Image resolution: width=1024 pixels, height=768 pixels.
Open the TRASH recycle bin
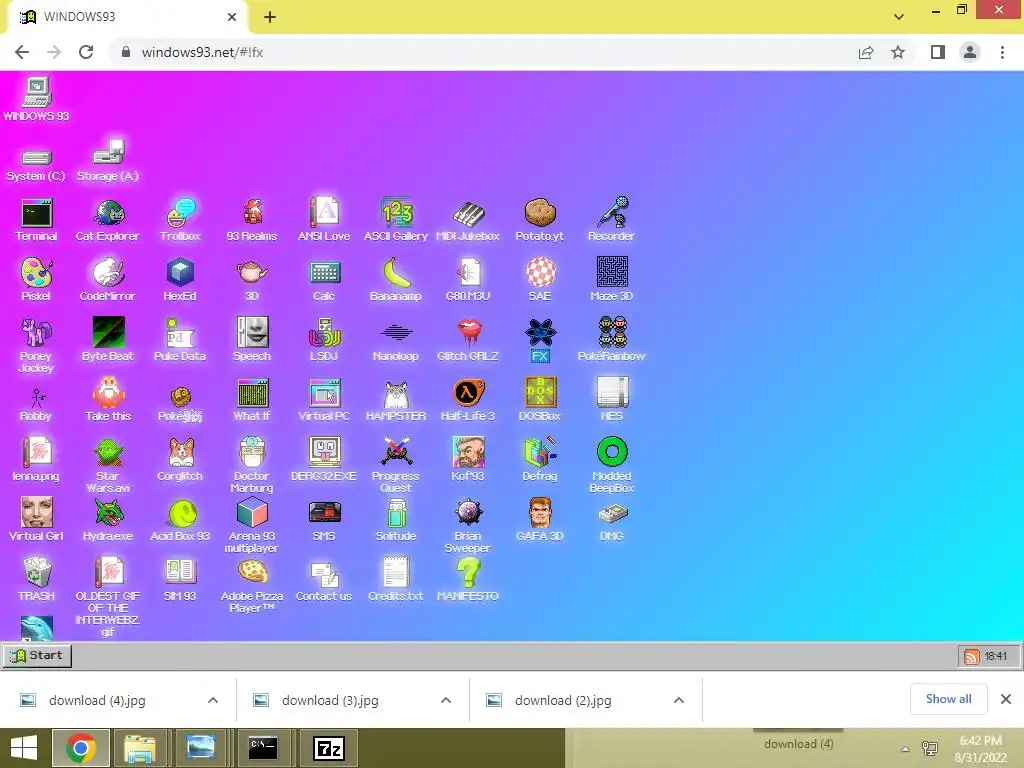37,580
